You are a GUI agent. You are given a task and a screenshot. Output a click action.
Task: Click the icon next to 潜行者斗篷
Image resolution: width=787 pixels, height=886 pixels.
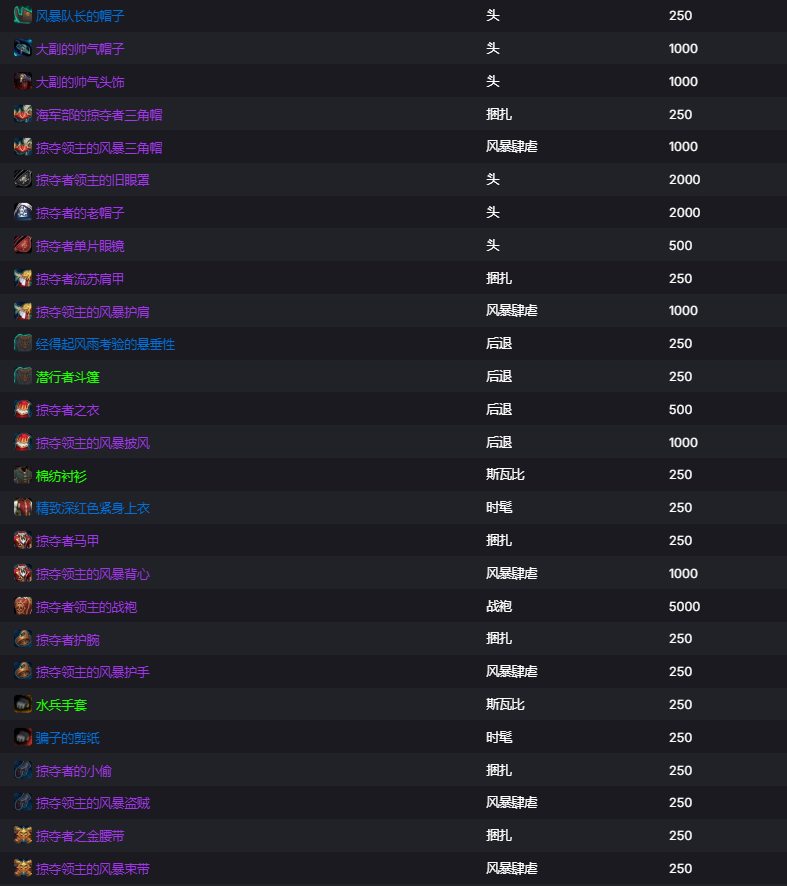[23, 376]
